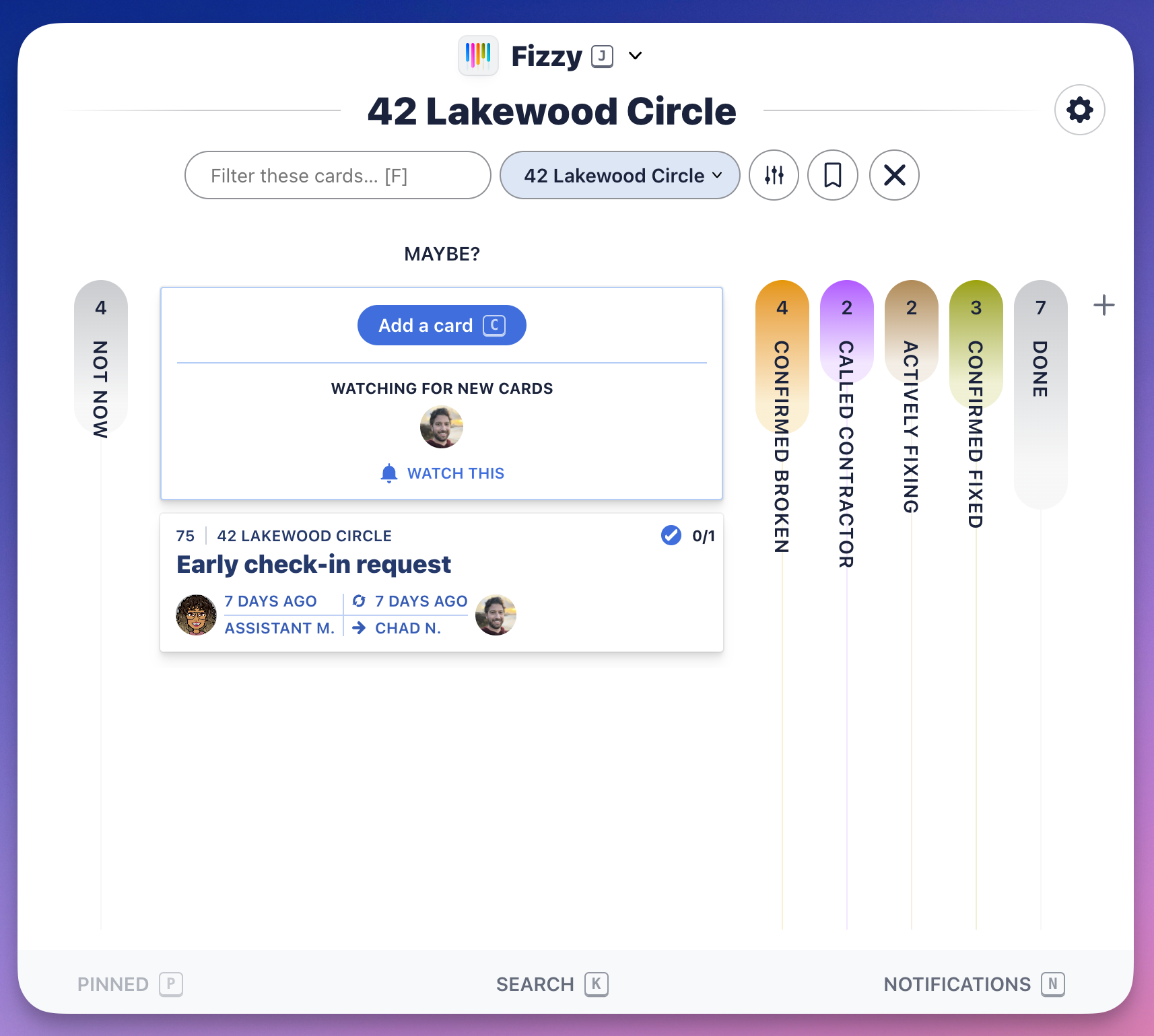Image resolution: width=1154 pixels, height=1036 pixels.
Task: Toggle the 0/1 completion checkmark on the card
Action: point(671,535)
